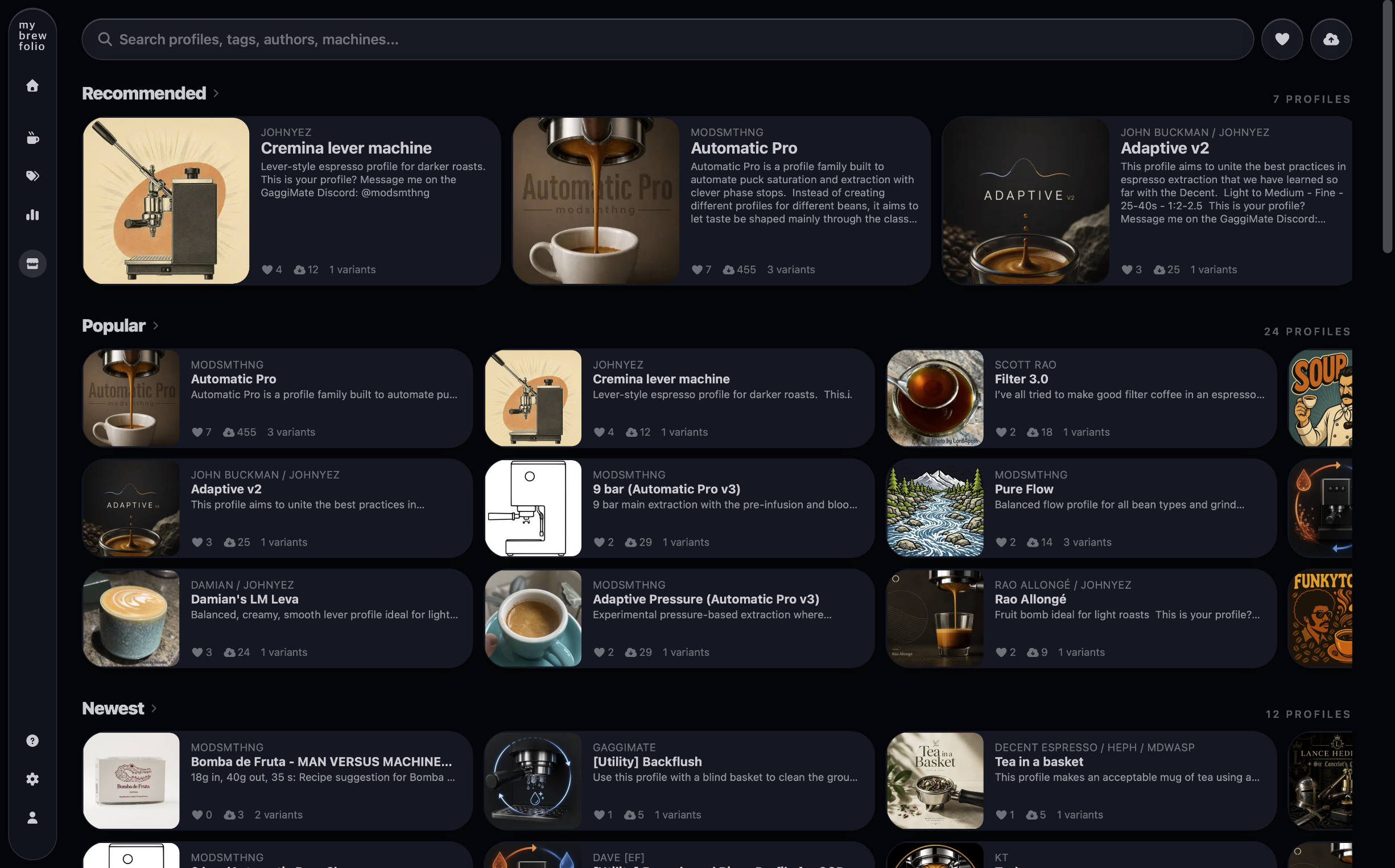This screenshot has height=868, width=1395.
Task: Focus the search profiles input field
Action: coord(668,39)
